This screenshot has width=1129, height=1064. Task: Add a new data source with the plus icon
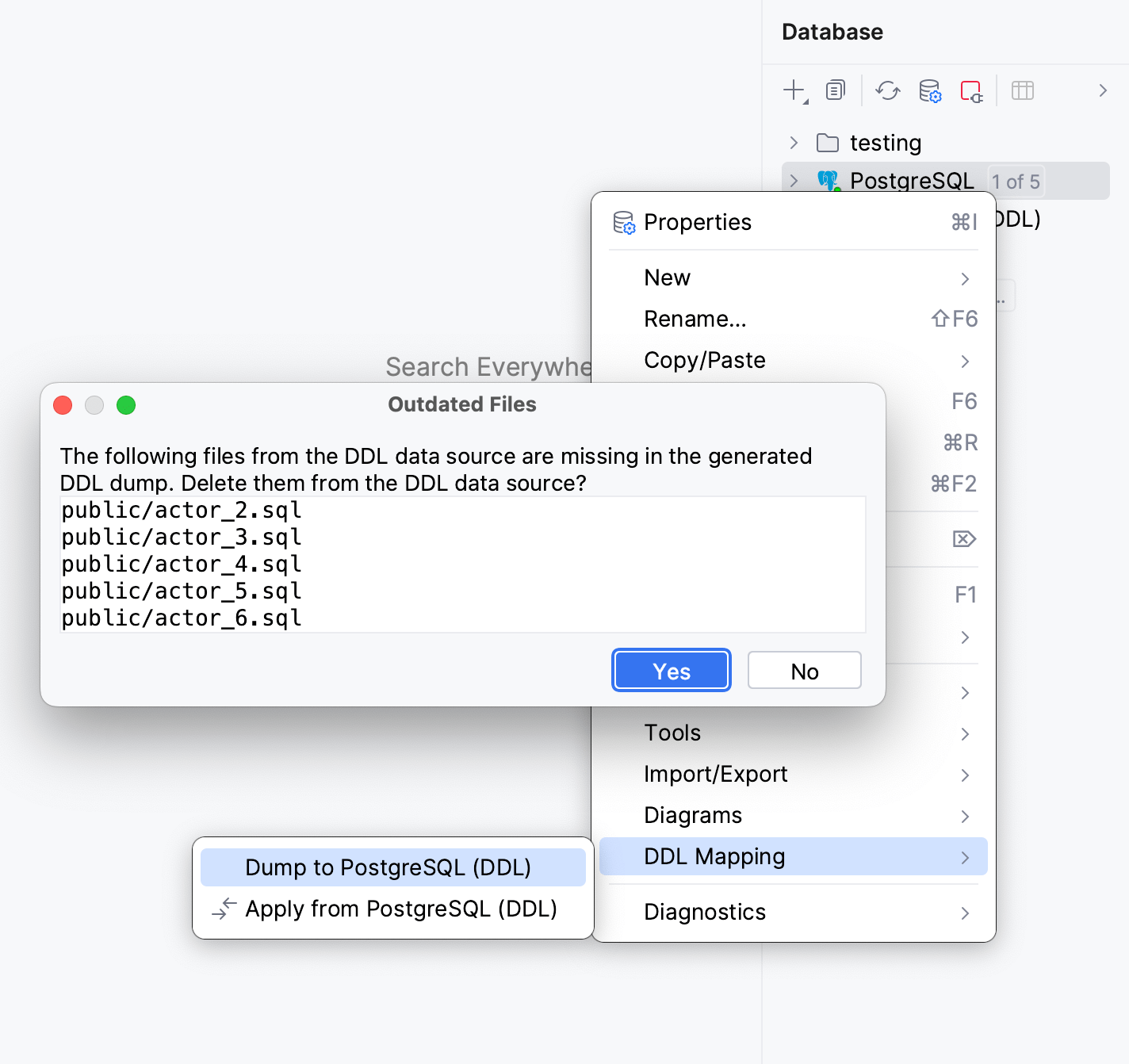794,90
